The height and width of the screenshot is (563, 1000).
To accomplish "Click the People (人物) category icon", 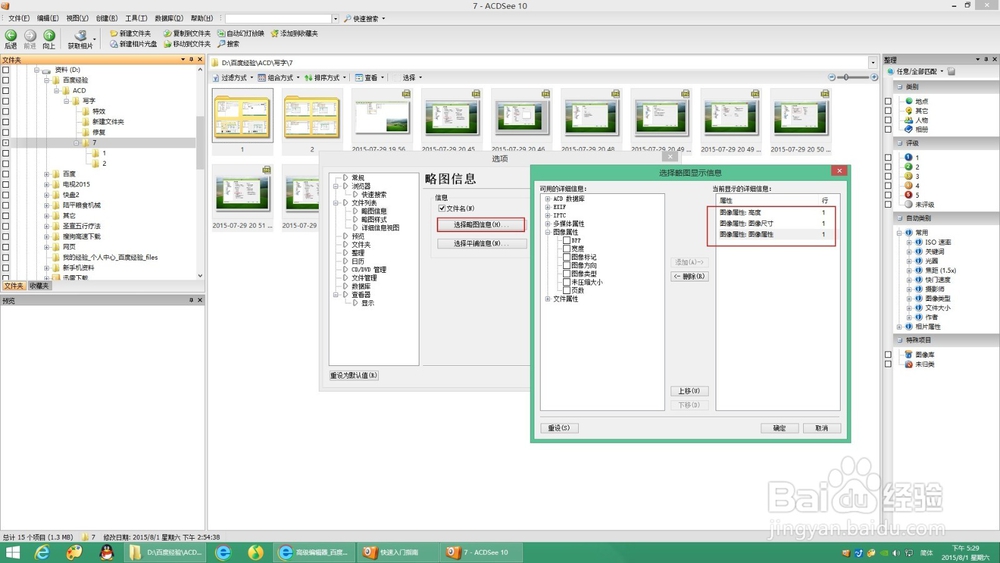I will (x=909, y=120).
